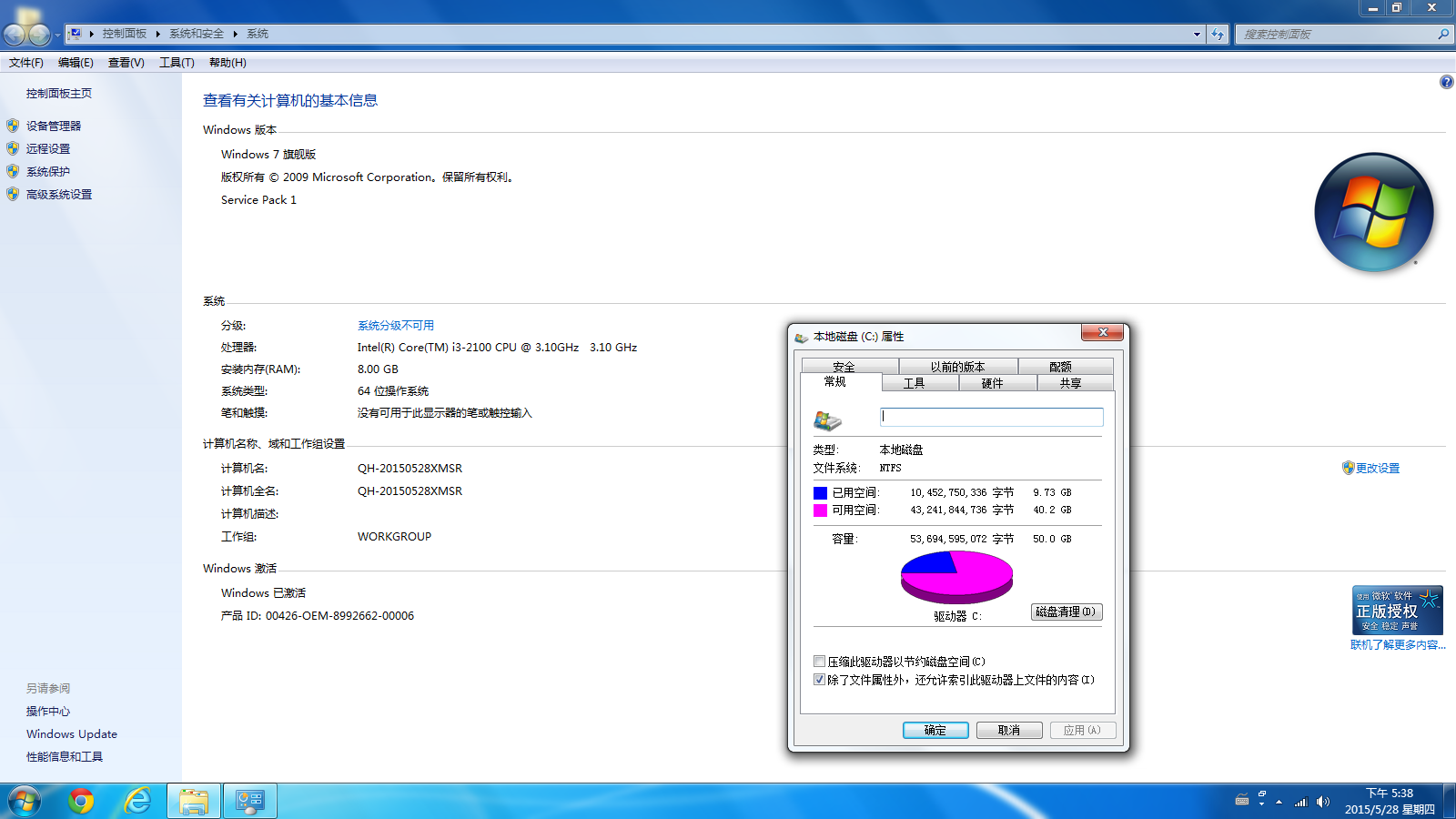Toggle 压缩此驱动器以节约磁盘空间 checkbox

[x=819, y=662]
